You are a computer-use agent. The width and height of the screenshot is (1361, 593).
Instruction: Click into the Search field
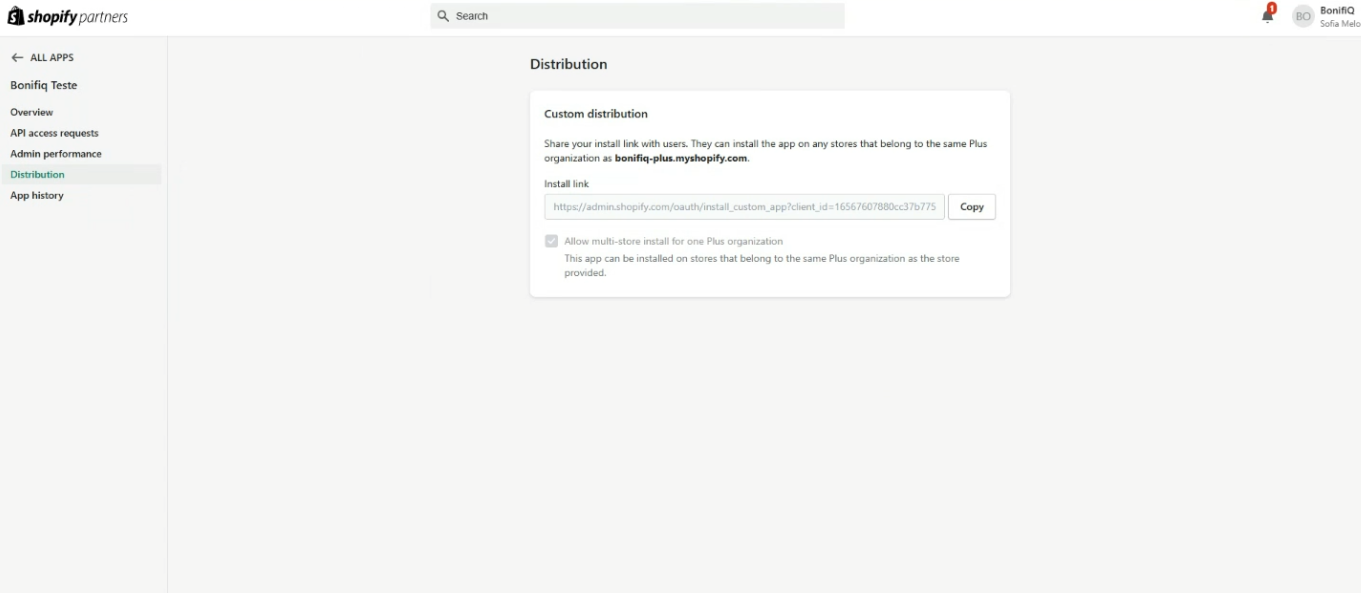pos(637,16)
